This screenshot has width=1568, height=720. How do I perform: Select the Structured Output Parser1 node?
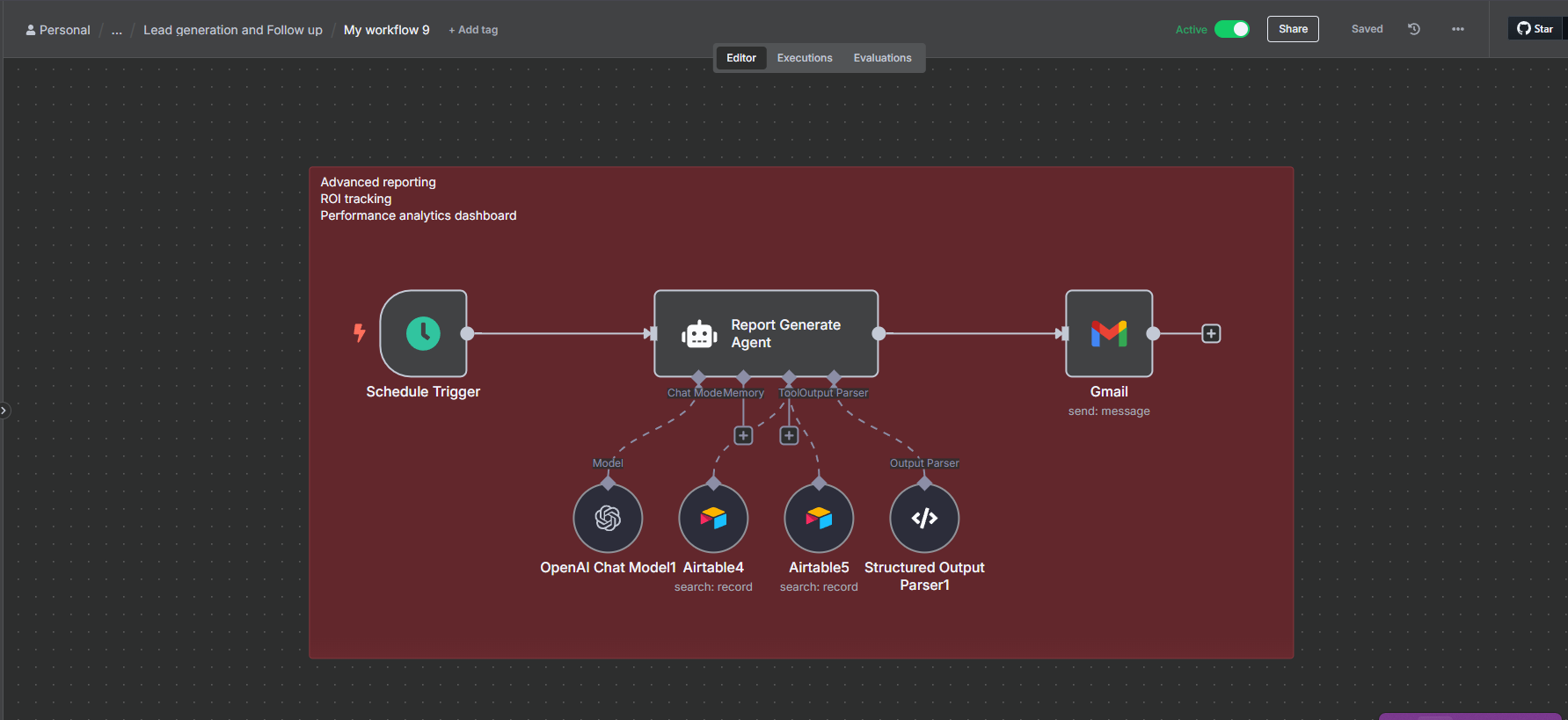click(x=924, y=519)
